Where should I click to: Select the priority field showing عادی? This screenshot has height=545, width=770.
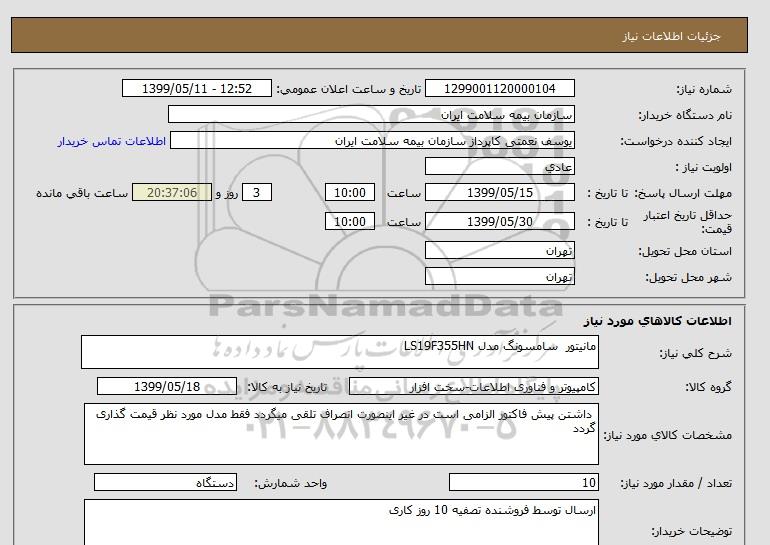499,166
